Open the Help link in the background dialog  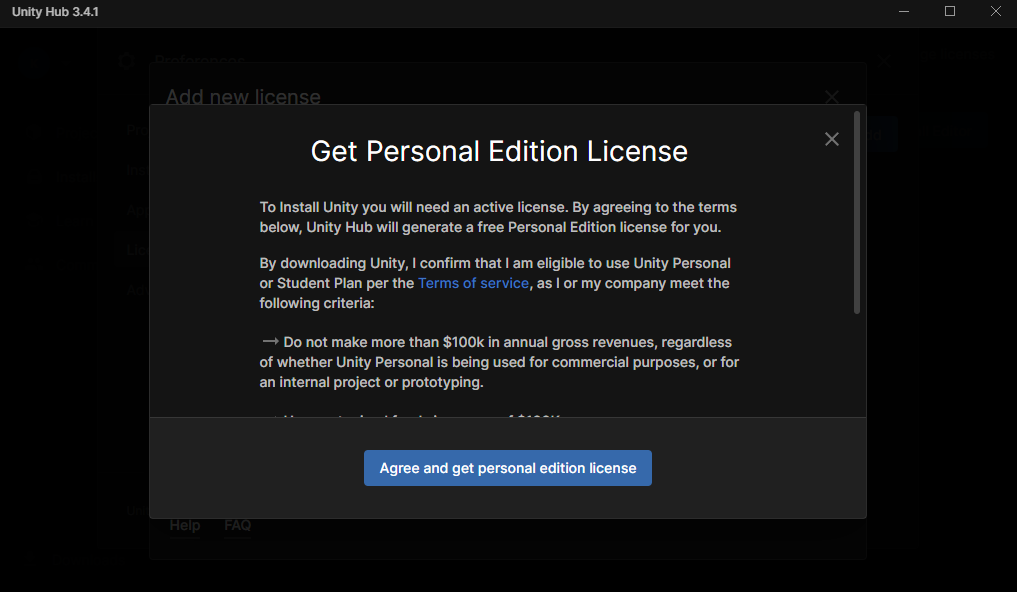[x=185, y=525]
